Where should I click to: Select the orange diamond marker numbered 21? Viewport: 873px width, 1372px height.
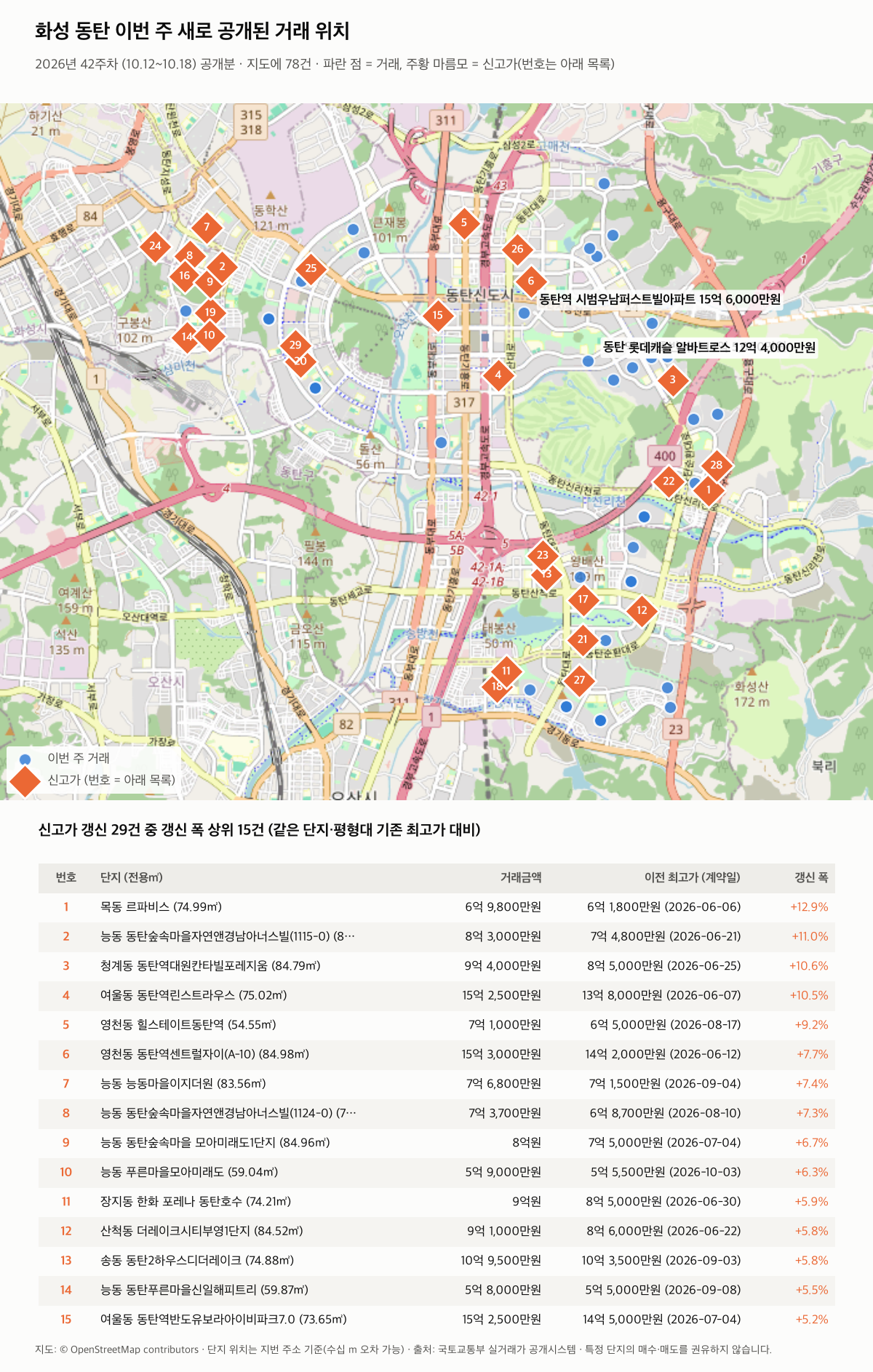(x=582, y=639)
